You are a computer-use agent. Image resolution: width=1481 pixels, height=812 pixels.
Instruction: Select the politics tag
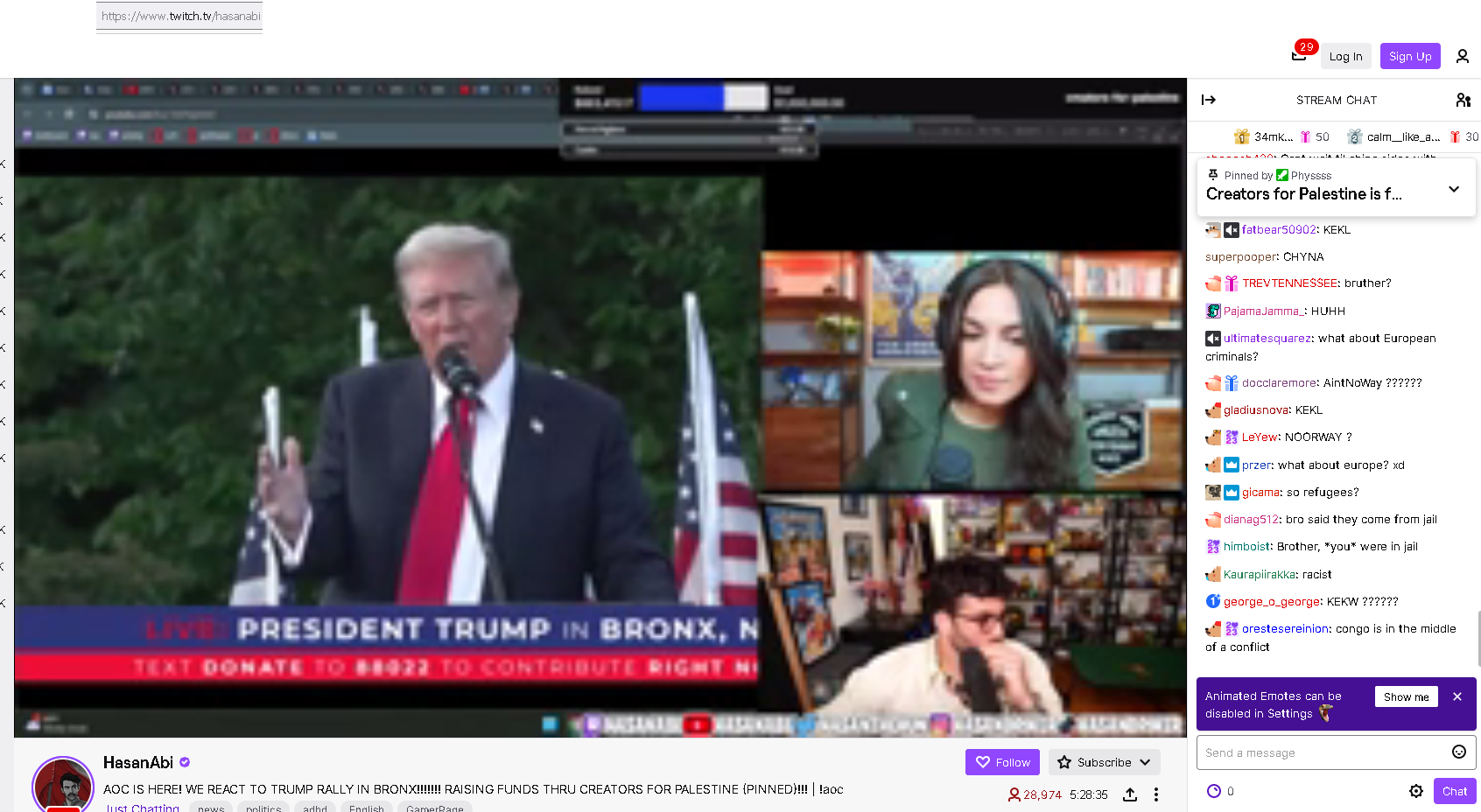[x=263, y=808]
